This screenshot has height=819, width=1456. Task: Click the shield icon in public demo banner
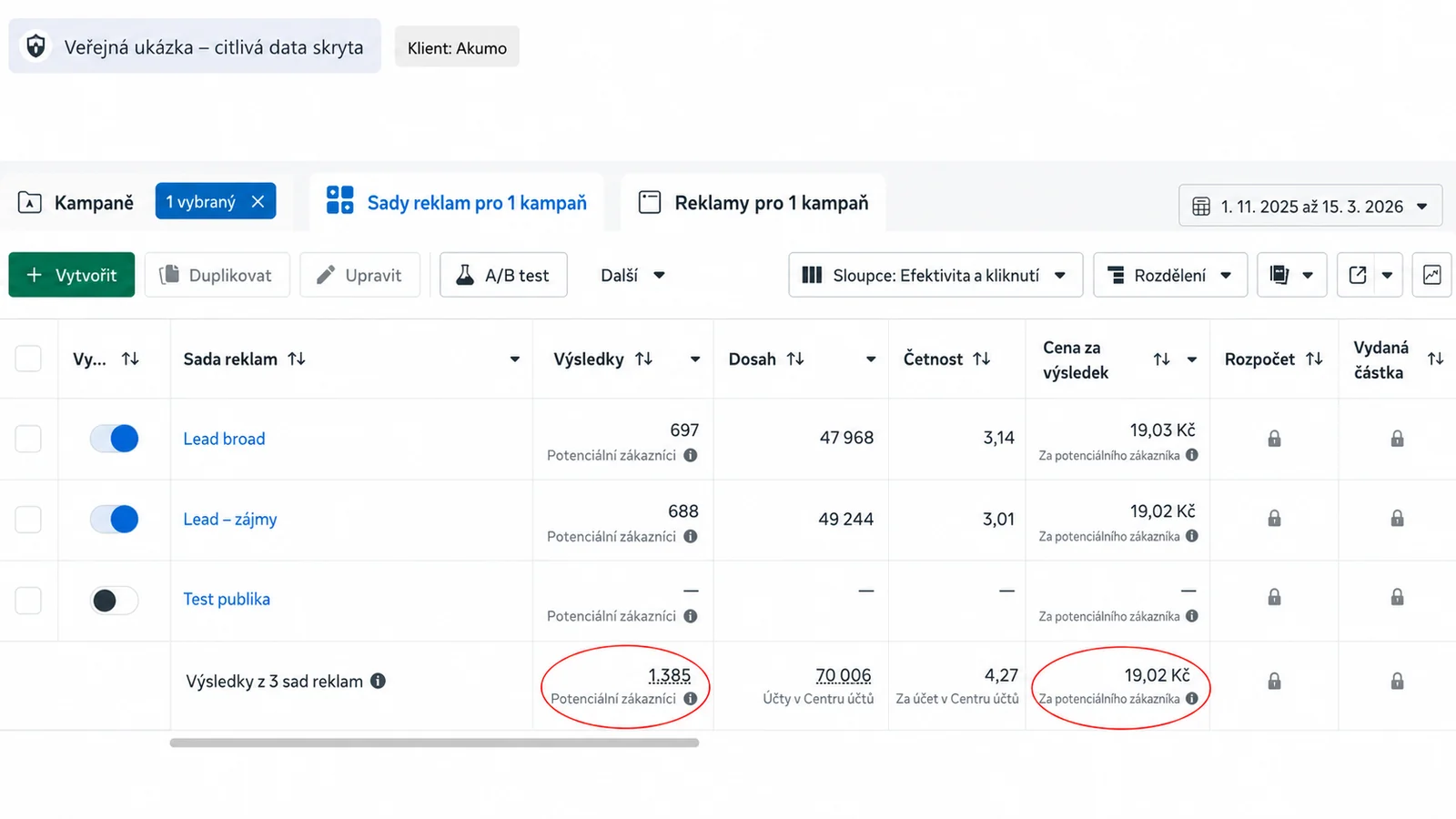pyautogui.click(x=35, y=46)
